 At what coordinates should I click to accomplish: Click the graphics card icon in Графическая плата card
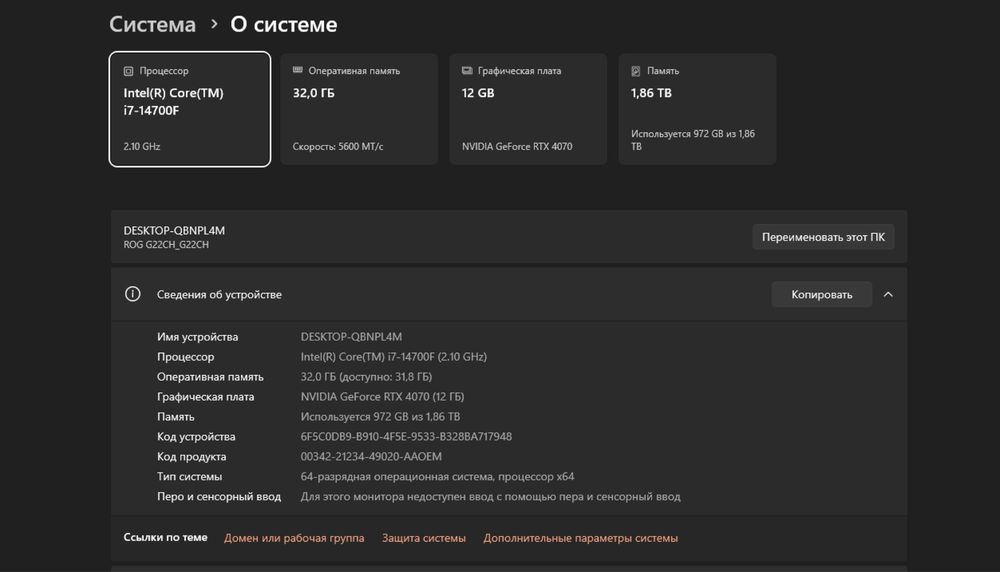pyautogui.click(x=467, y=70)
